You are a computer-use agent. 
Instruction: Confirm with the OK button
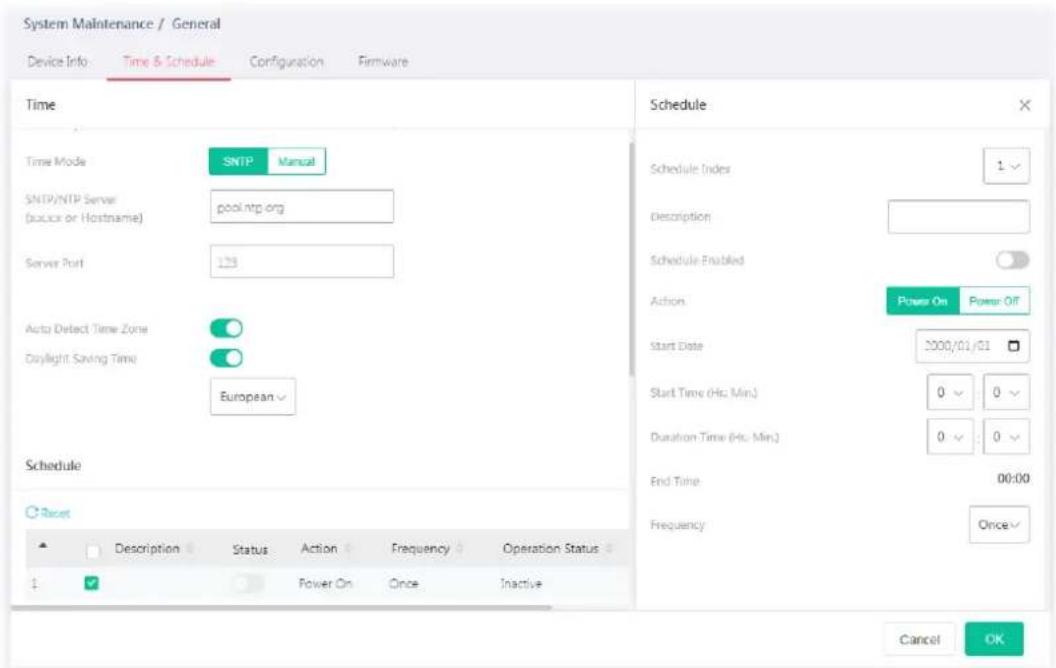[994, 639]
